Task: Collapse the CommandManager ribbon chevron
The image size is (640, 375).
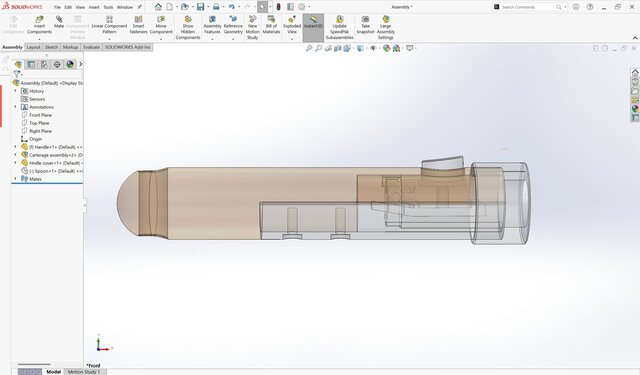Action: [635, 38]
